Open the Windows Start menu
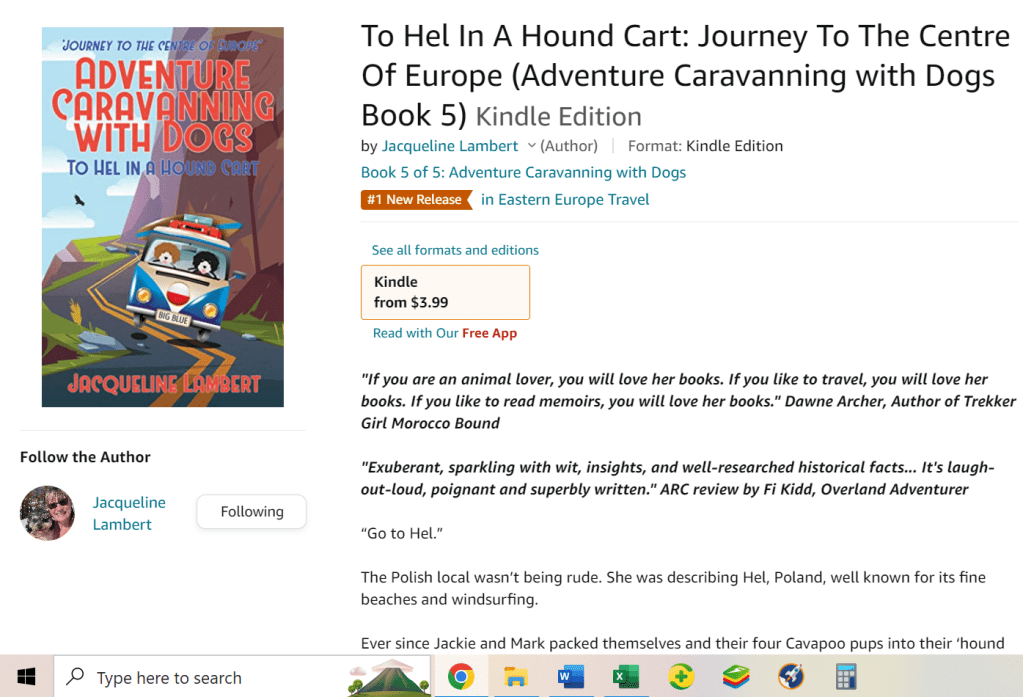Viewport: 1023px width, 697px height. [x=26, y=677]
